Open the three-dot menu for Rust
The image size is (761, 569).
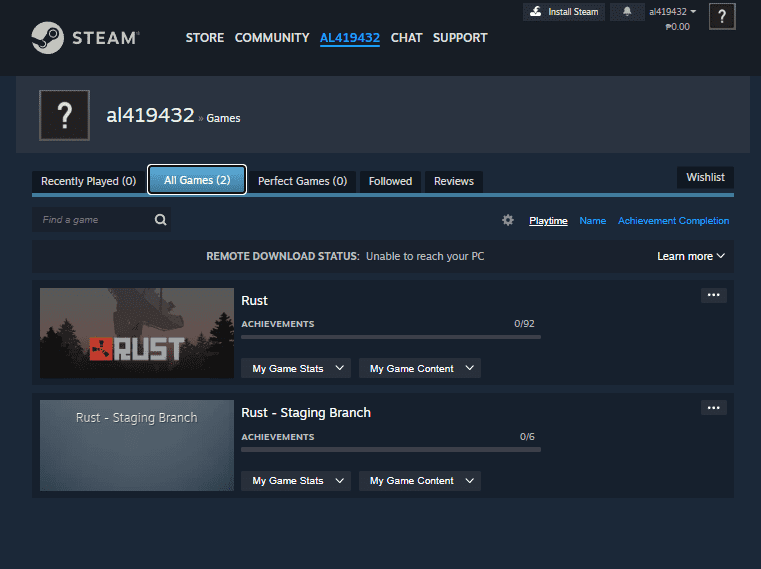[x=713, y=295]
